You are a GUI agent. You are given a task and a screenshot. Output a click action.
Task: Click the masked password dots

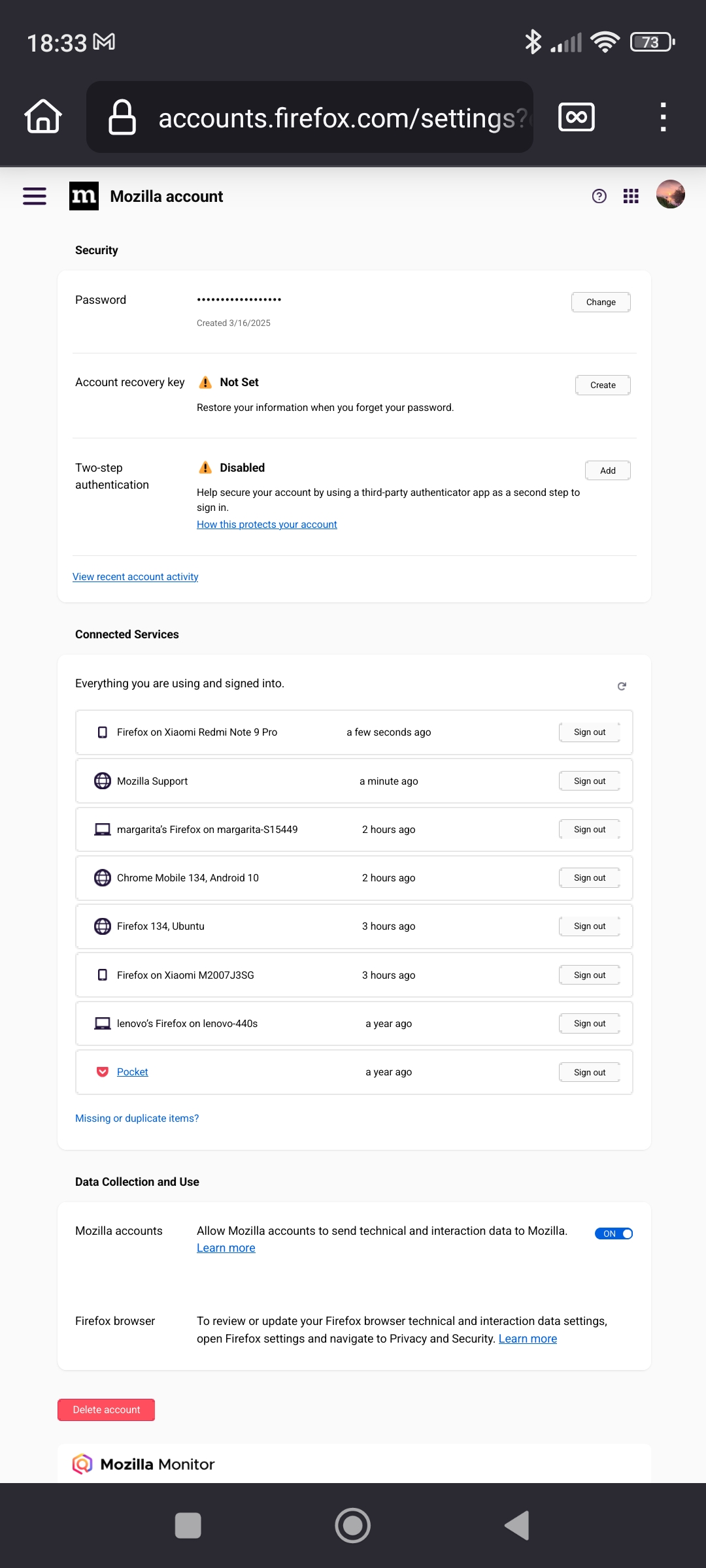click(x=239, y=300)
